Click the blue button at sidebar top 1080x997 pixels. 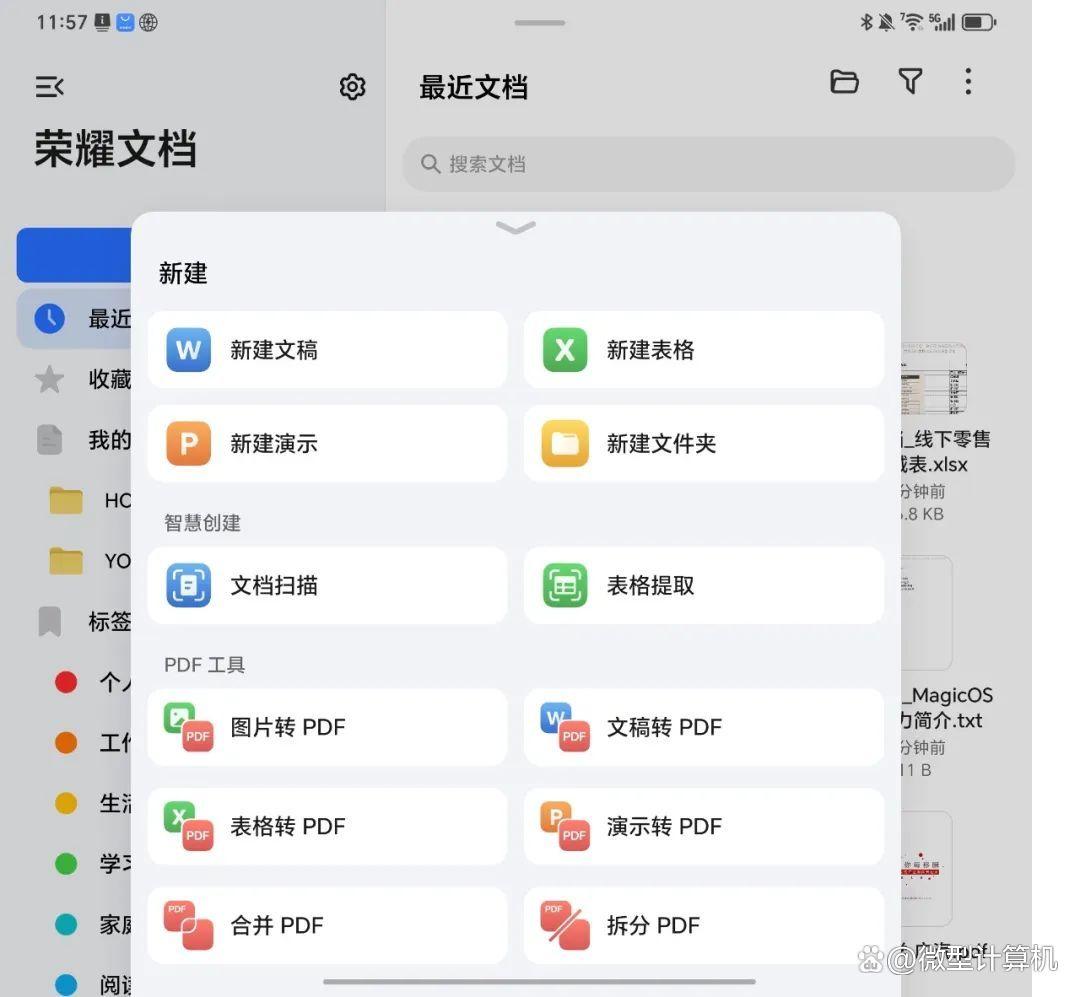[x=74, y=255]
